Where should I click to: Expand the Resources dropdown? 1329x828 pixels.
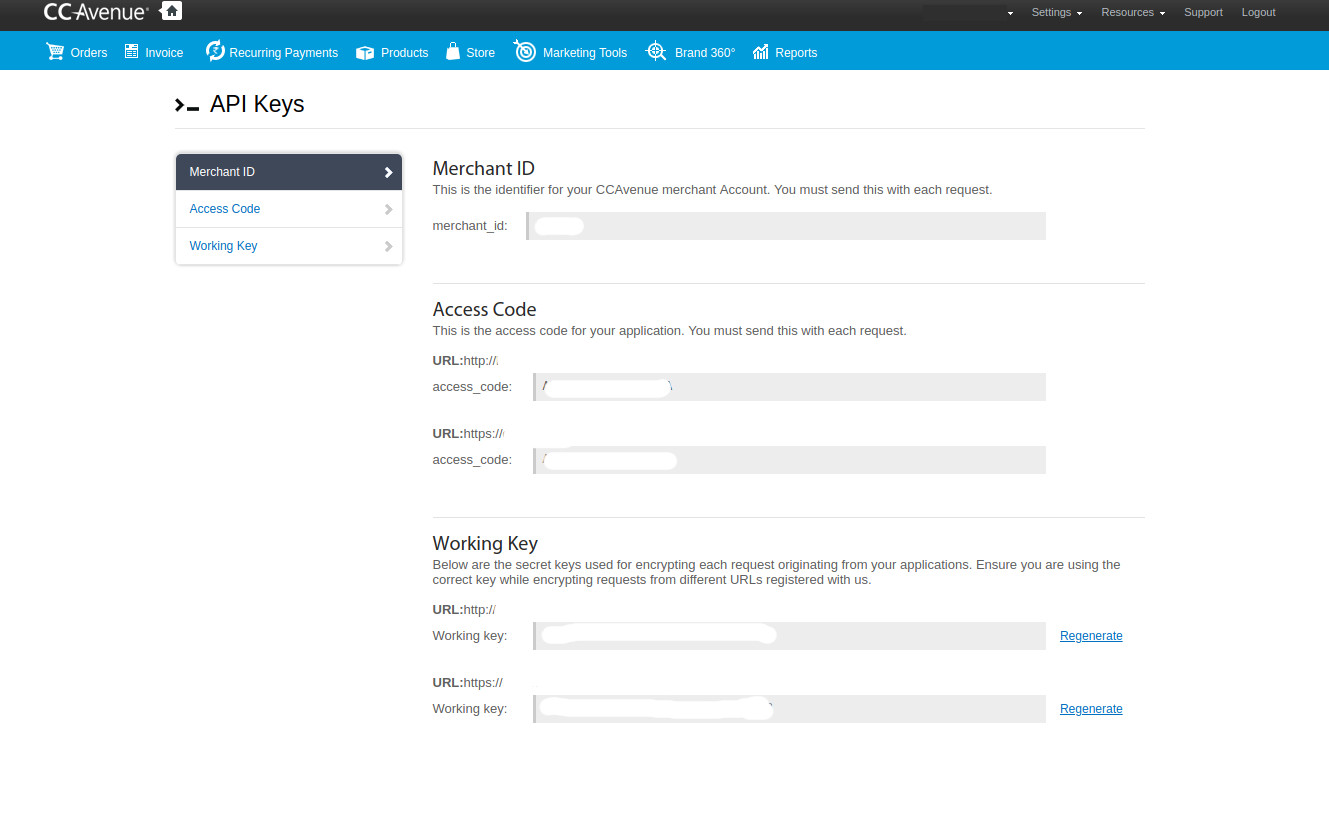[1133, 12]
